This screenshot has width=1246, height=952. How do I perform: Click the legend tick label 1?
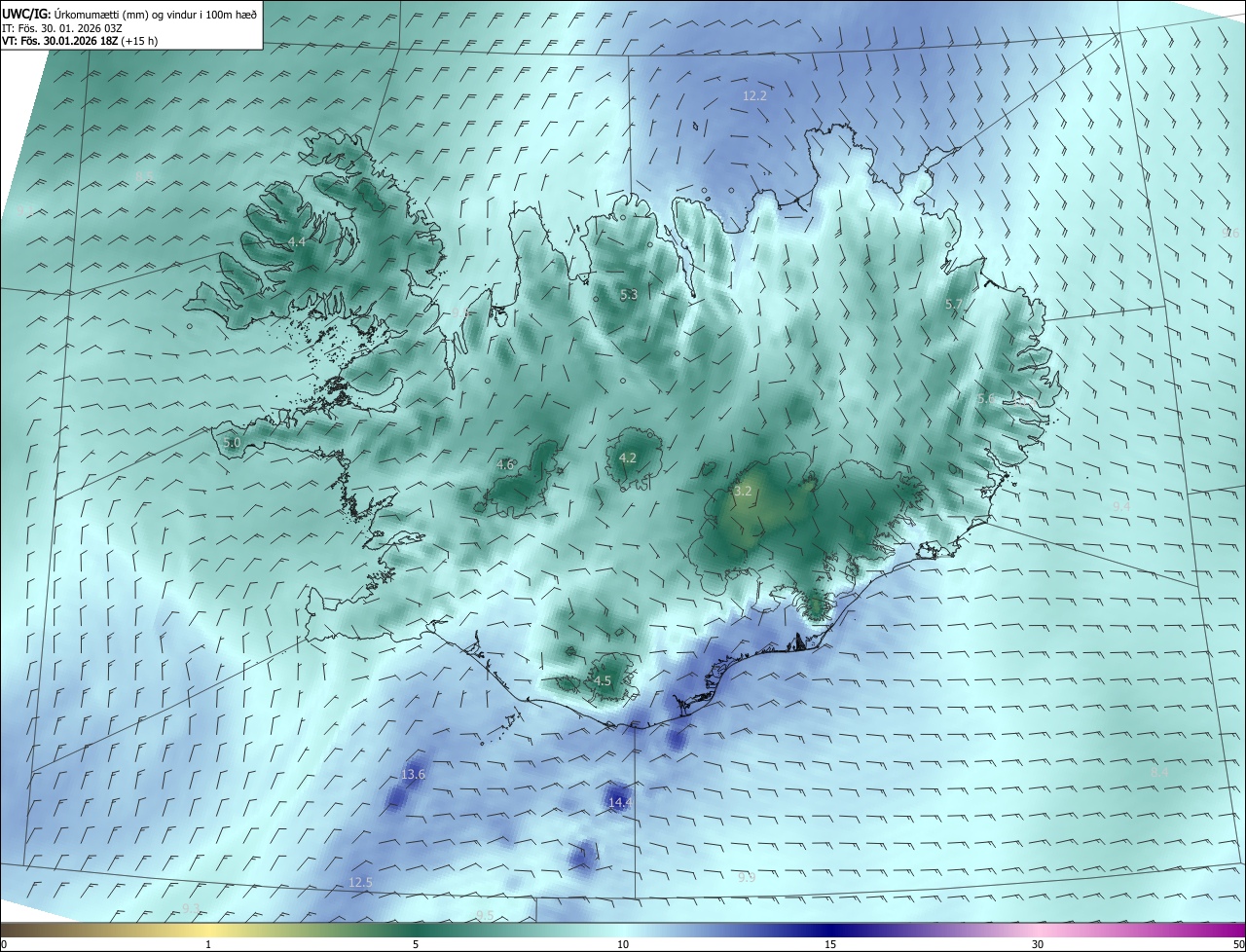pos(208,944)
